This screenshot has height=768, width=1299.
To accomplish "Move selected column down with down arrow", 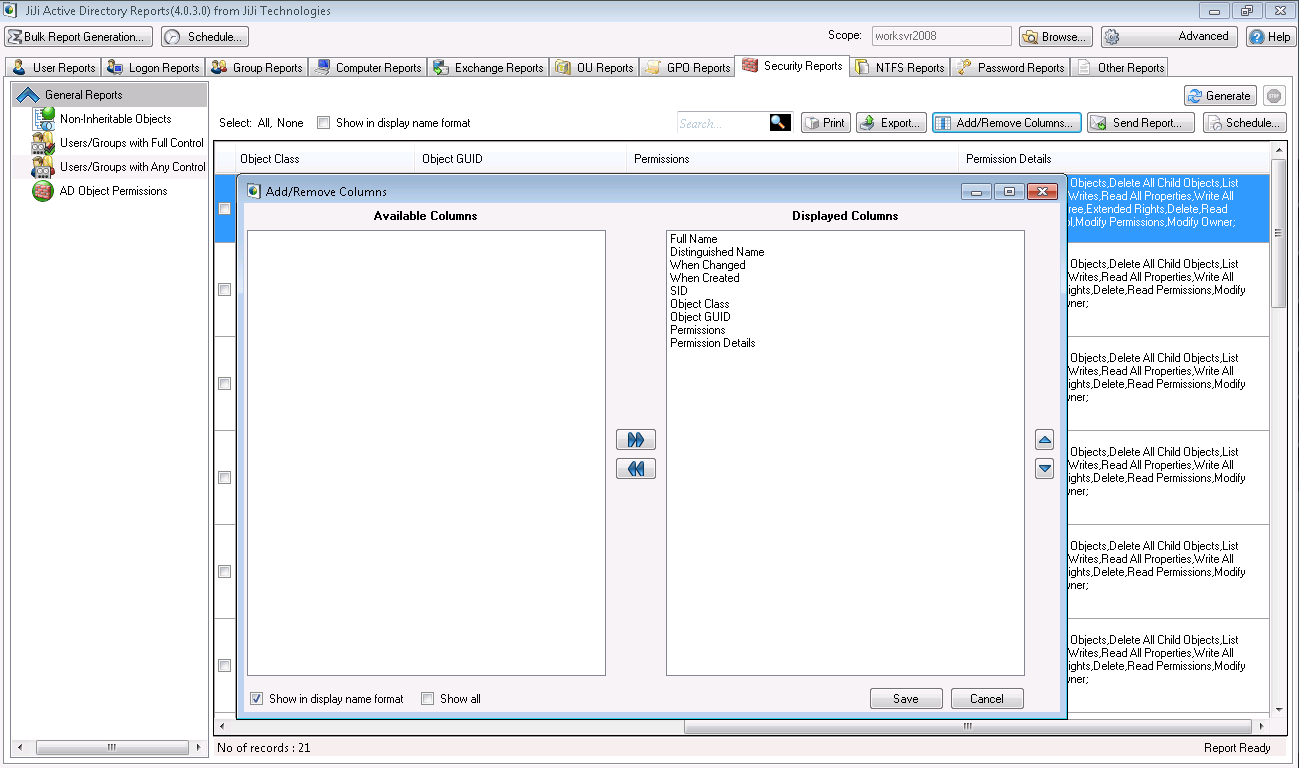I will (1045, 468).
